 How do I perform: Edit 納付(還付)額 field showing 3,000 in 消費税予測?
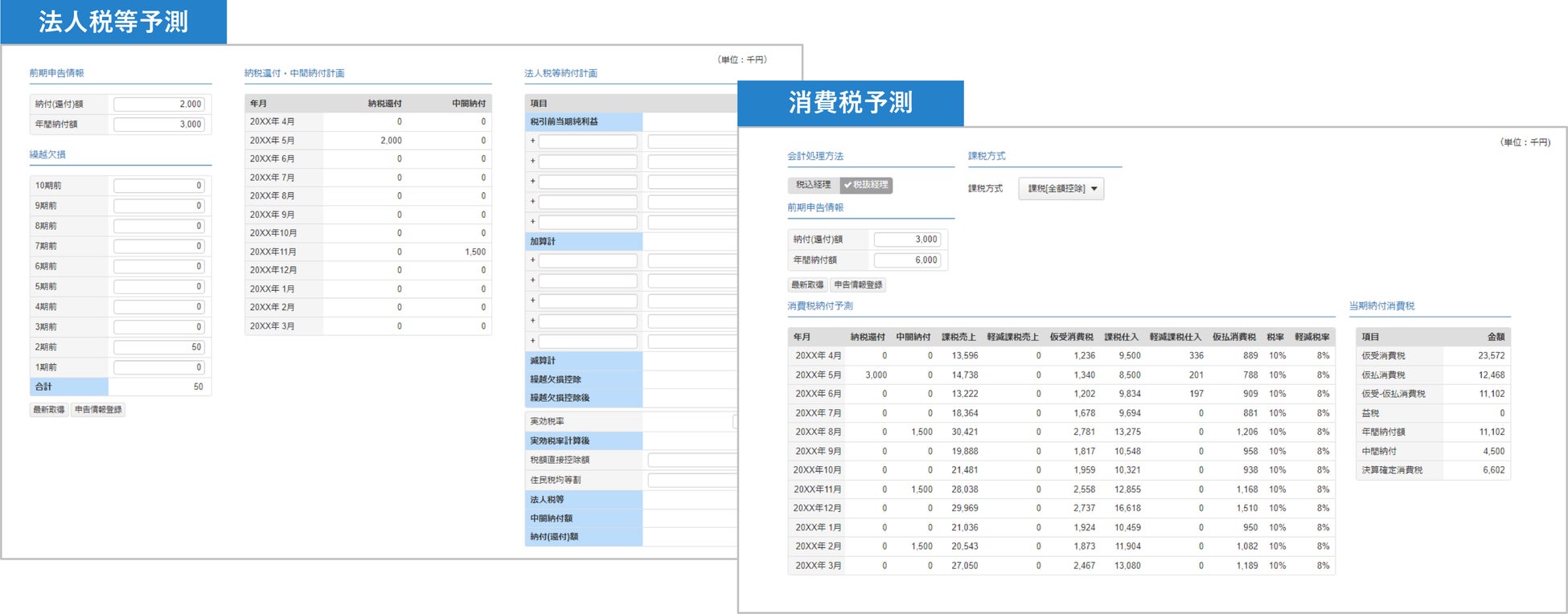point(907,239)
